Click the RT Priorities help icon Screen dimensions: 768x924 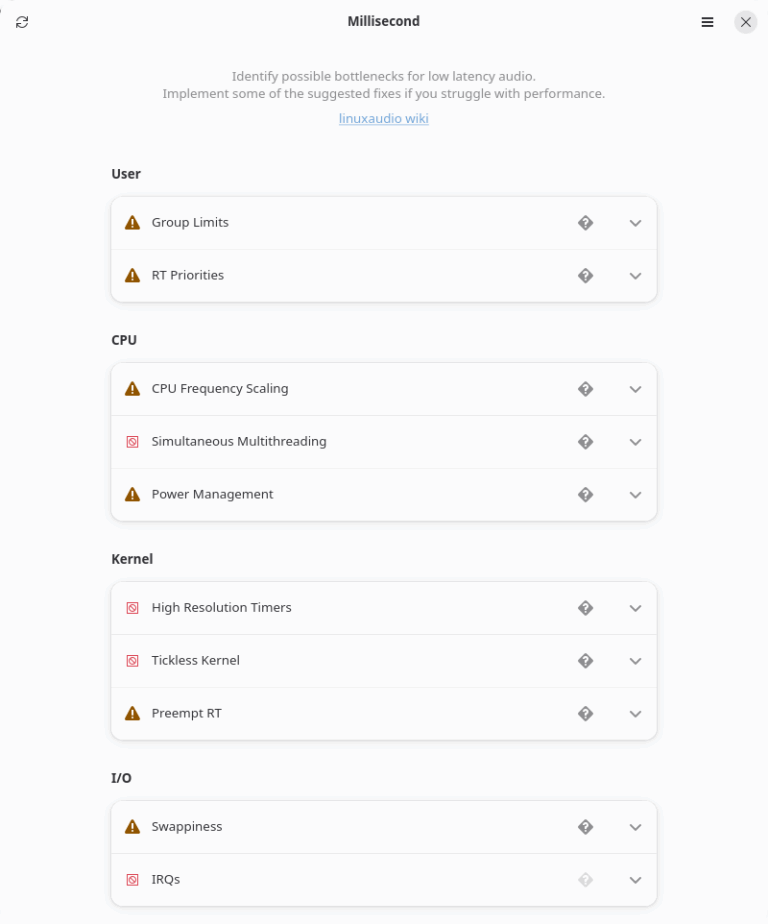(586, 276)
